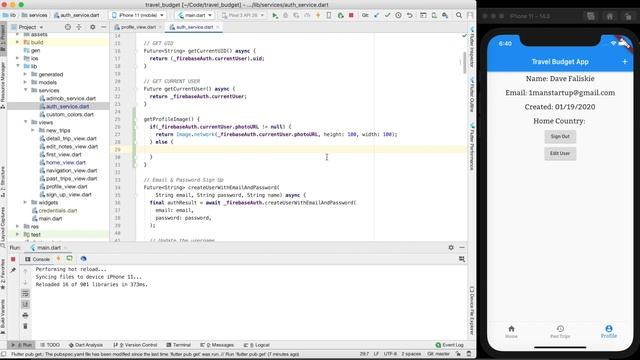Expand the test folder
This screenshot has height=360, width=640.
tap(18, 234)
